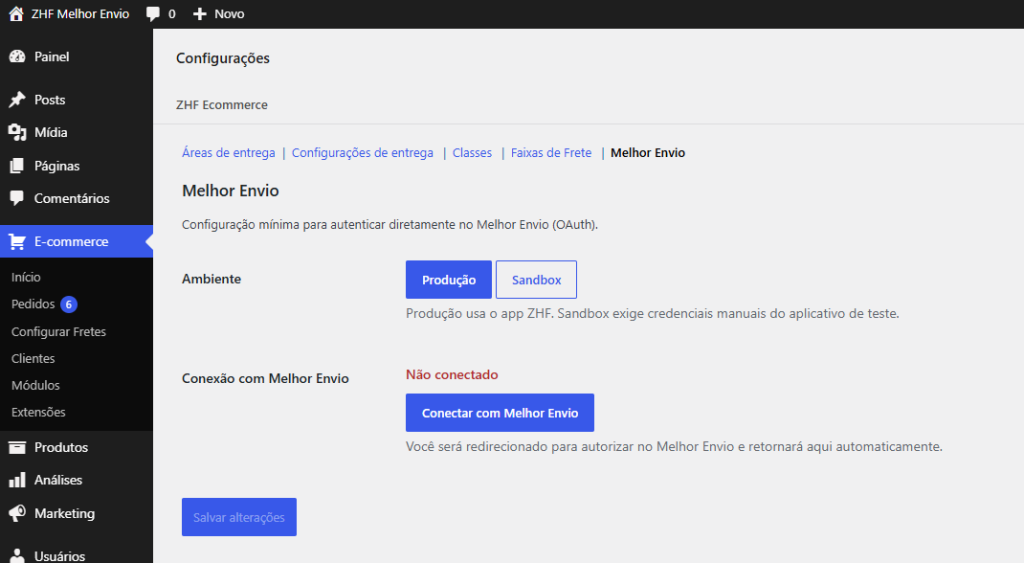Open Posts menu label
Image resolution: width=1024 pixels, height=563 pixels.
[50, 100]
